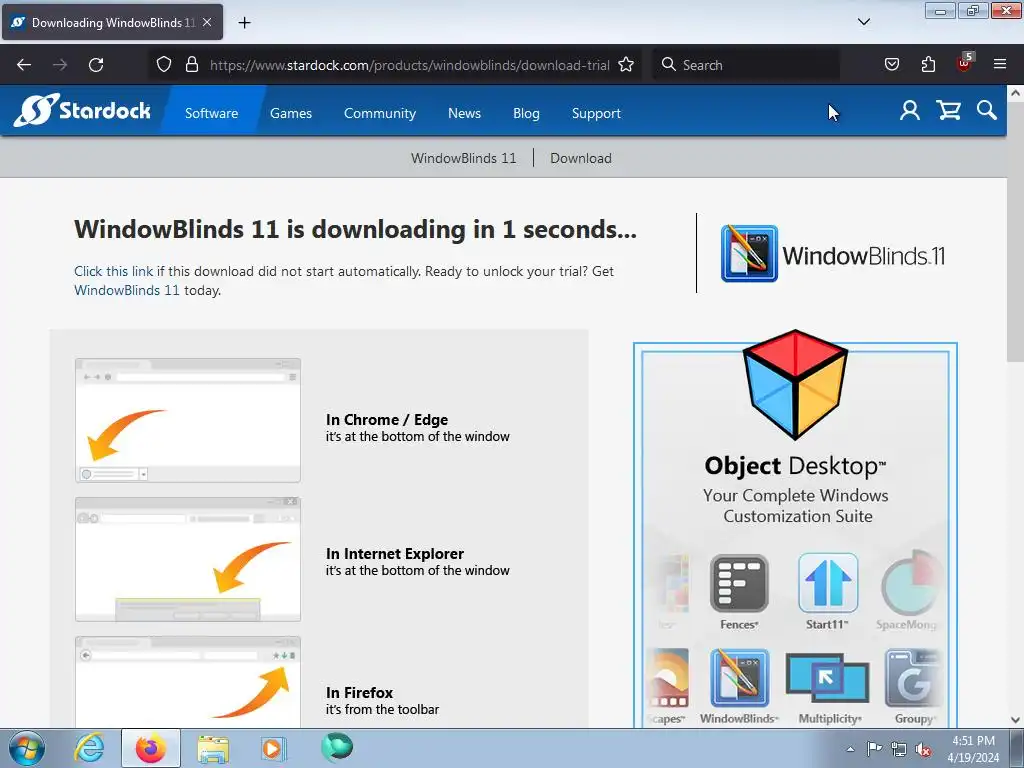The image size is (1024, 768).
Task: Open the Blog nav item
Action: [x=526, y=113]
